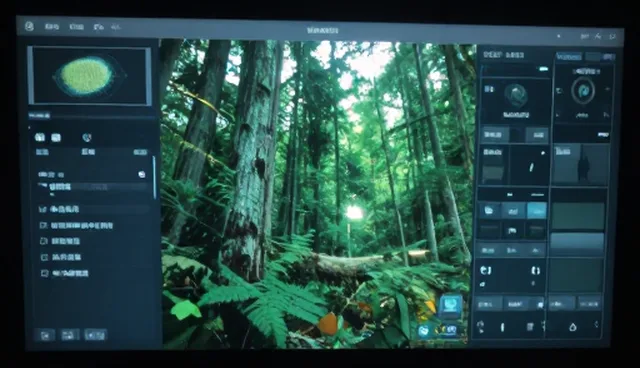Toggle the checkbox icon on the fifth list row
640x368 pixels.
[44, 257]
